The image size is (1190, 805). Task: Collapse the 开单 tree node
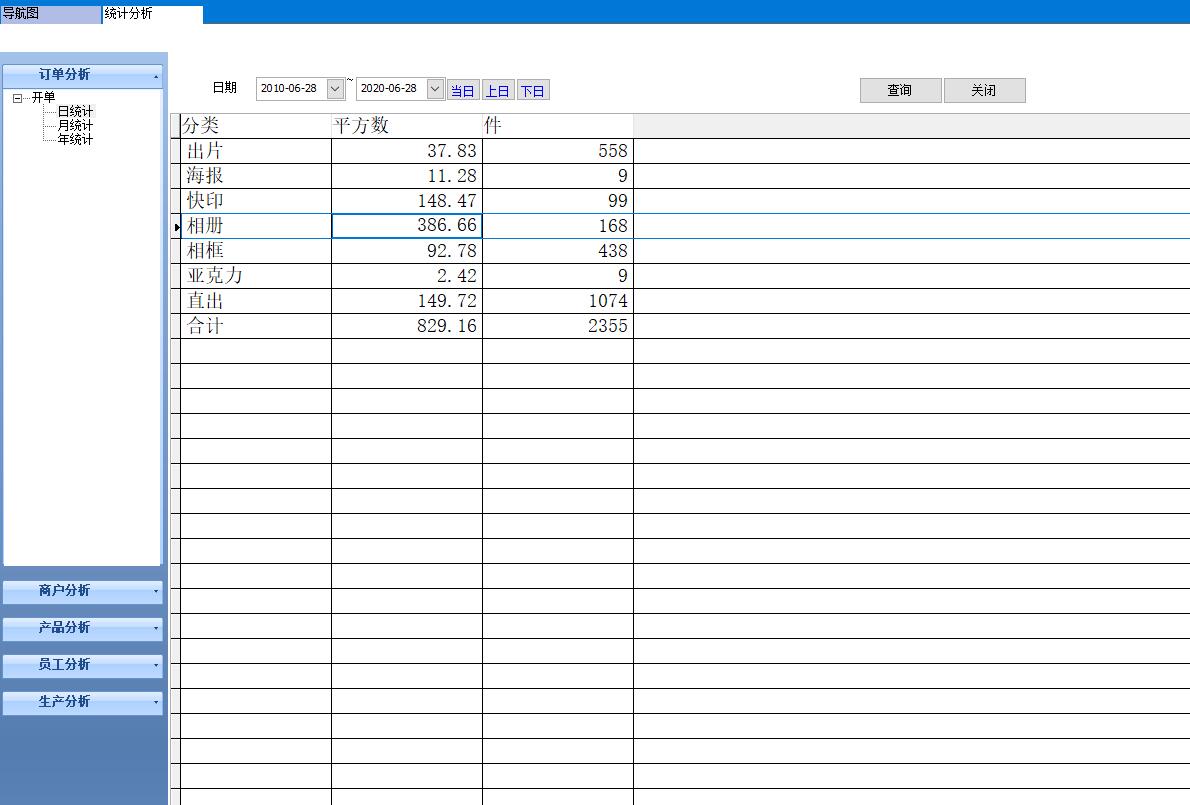coord(18,98)
